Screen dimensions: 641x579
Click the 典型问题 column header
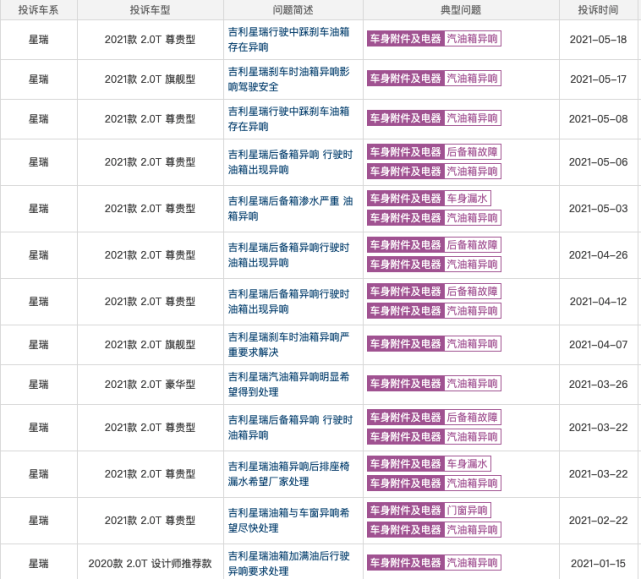click(461, 10)
